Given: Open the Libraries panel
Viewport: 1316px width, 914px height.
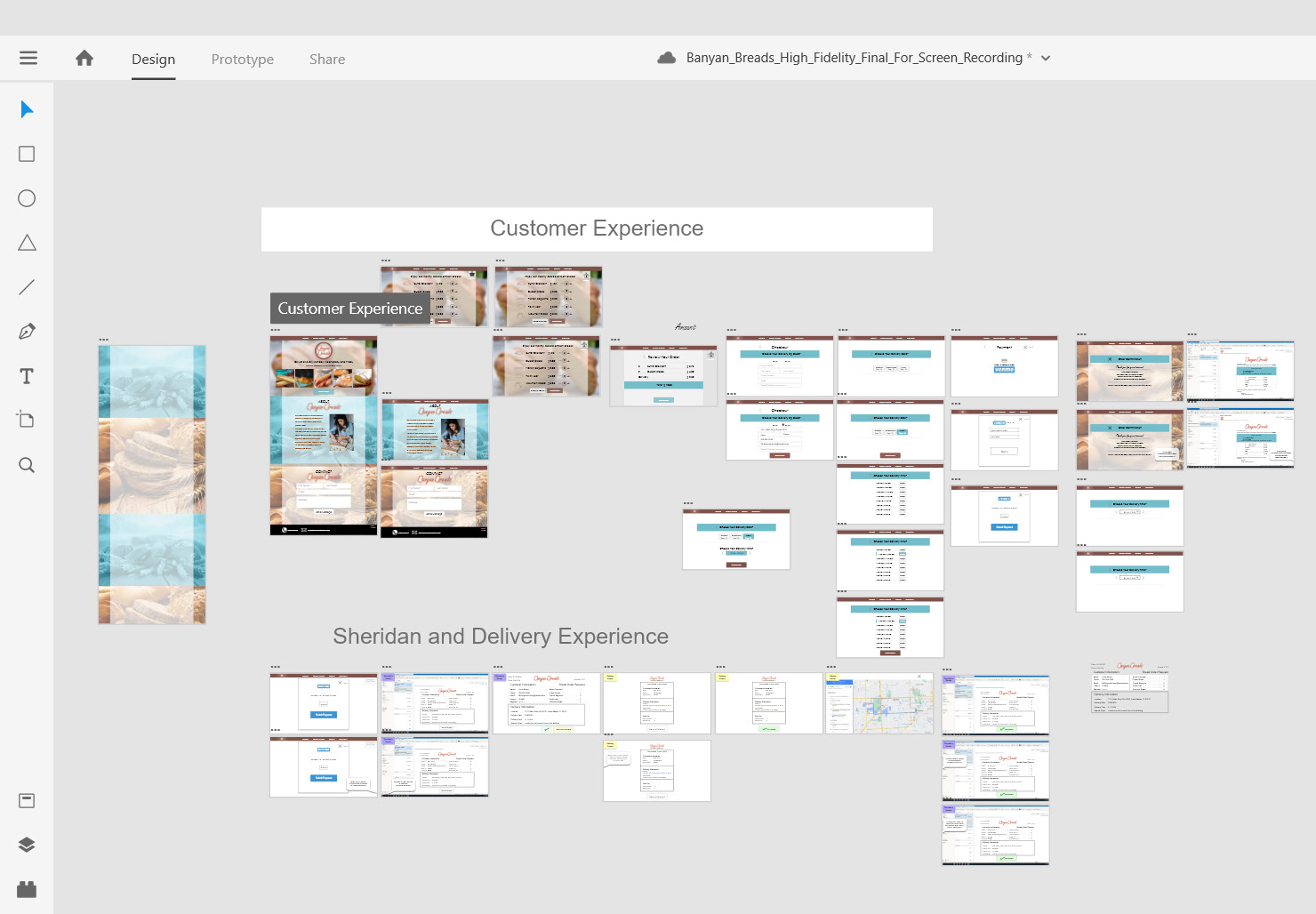Looking at the screenshot, I should coord(27,800).
